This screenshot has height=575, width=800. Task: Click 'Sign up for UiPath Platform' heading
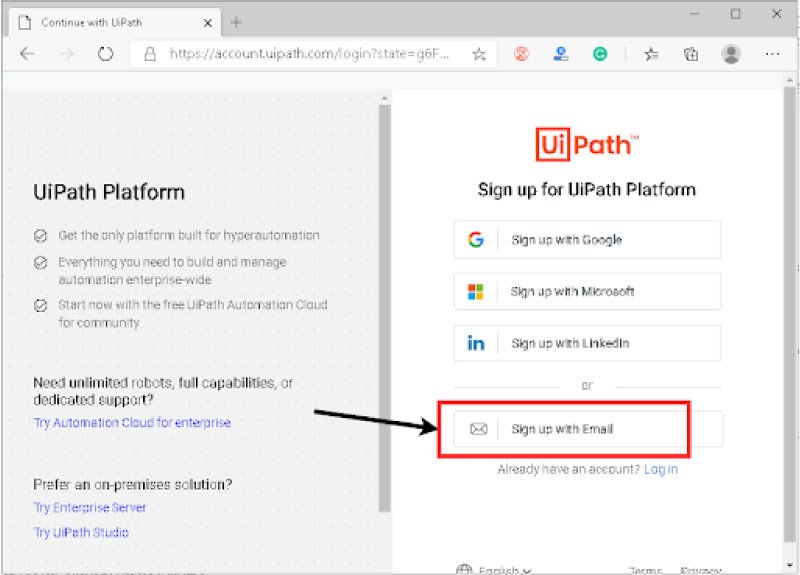click(x=587, y=189)
